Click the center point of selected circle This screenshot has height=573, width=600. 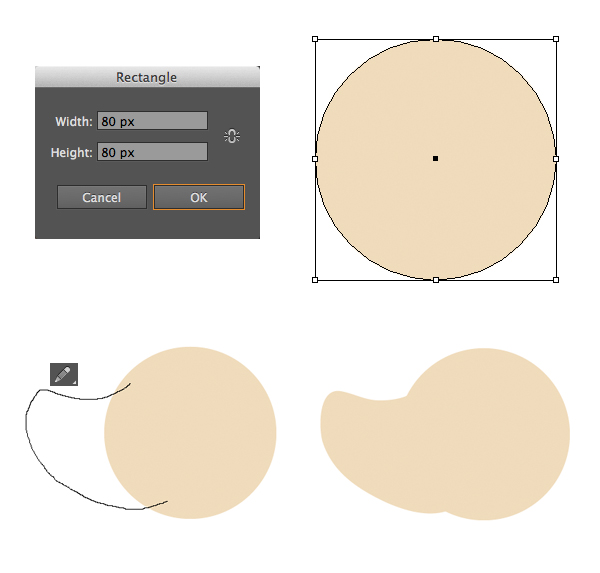[435, 158]
